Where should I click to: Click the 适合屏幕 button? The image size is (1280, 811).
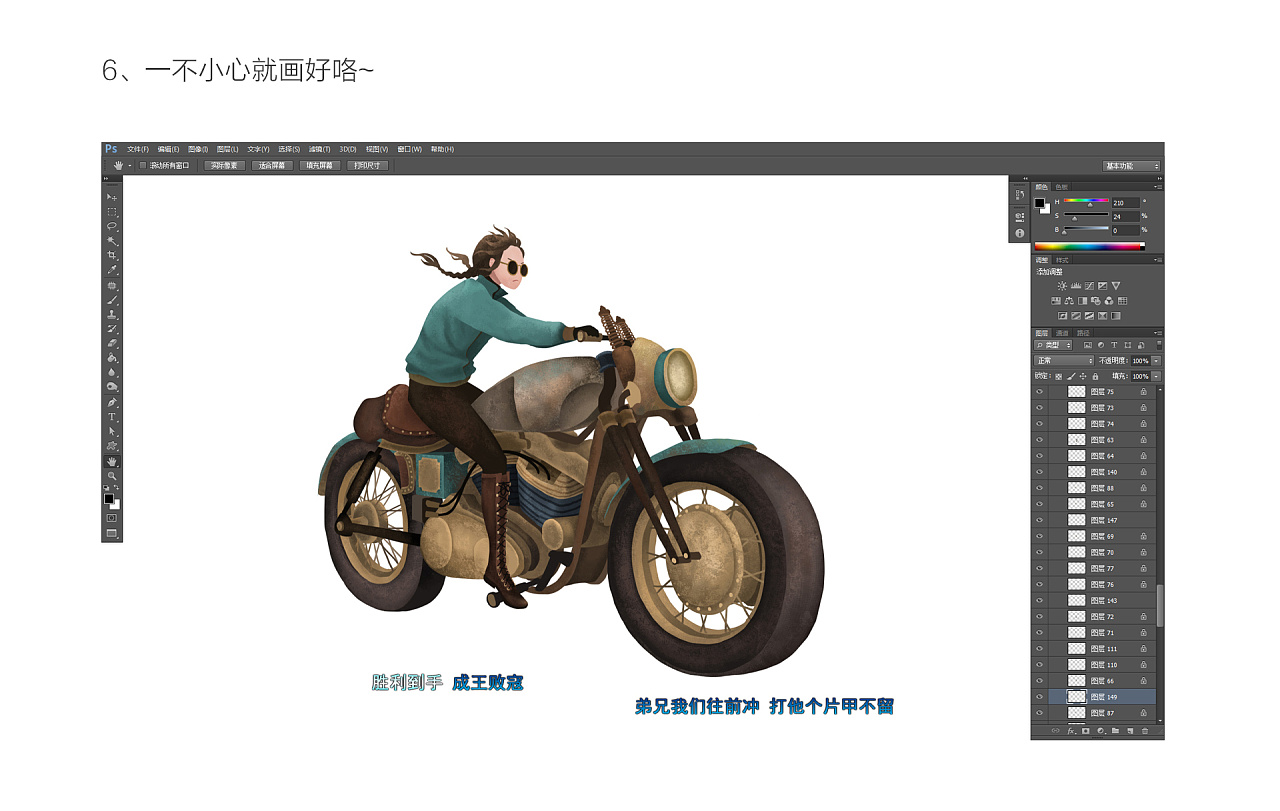[x=272, y=165]
